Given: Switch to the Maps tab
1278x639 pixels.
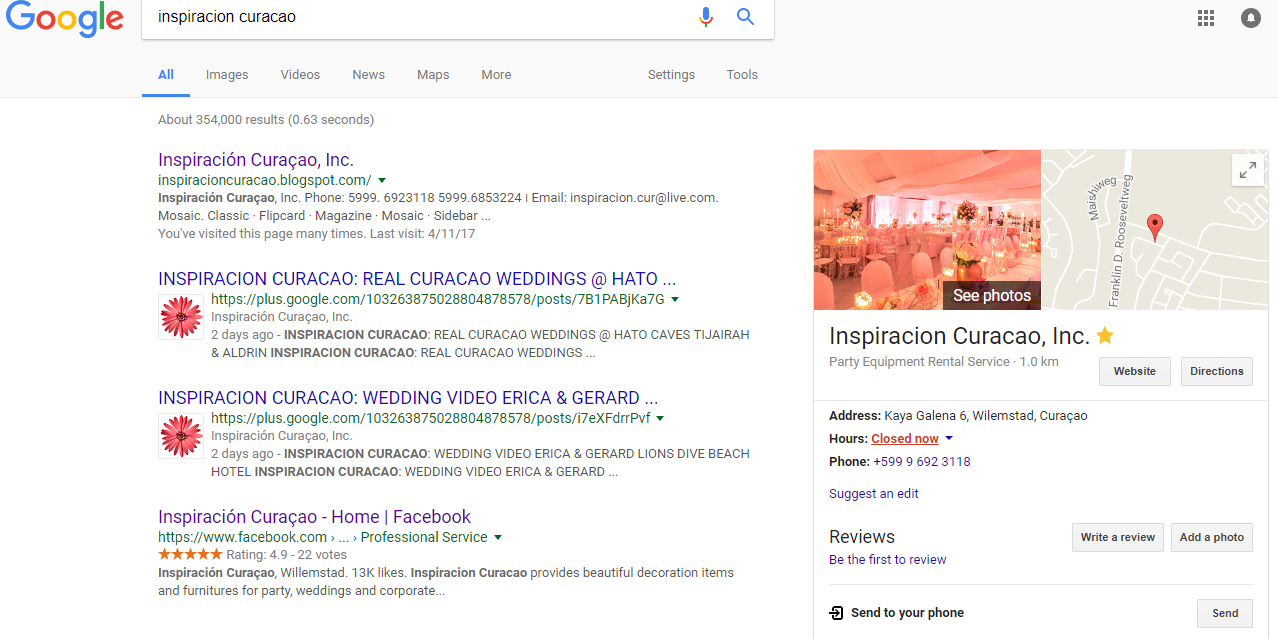Looking at the screenshot, I should (x=433, y=75).
